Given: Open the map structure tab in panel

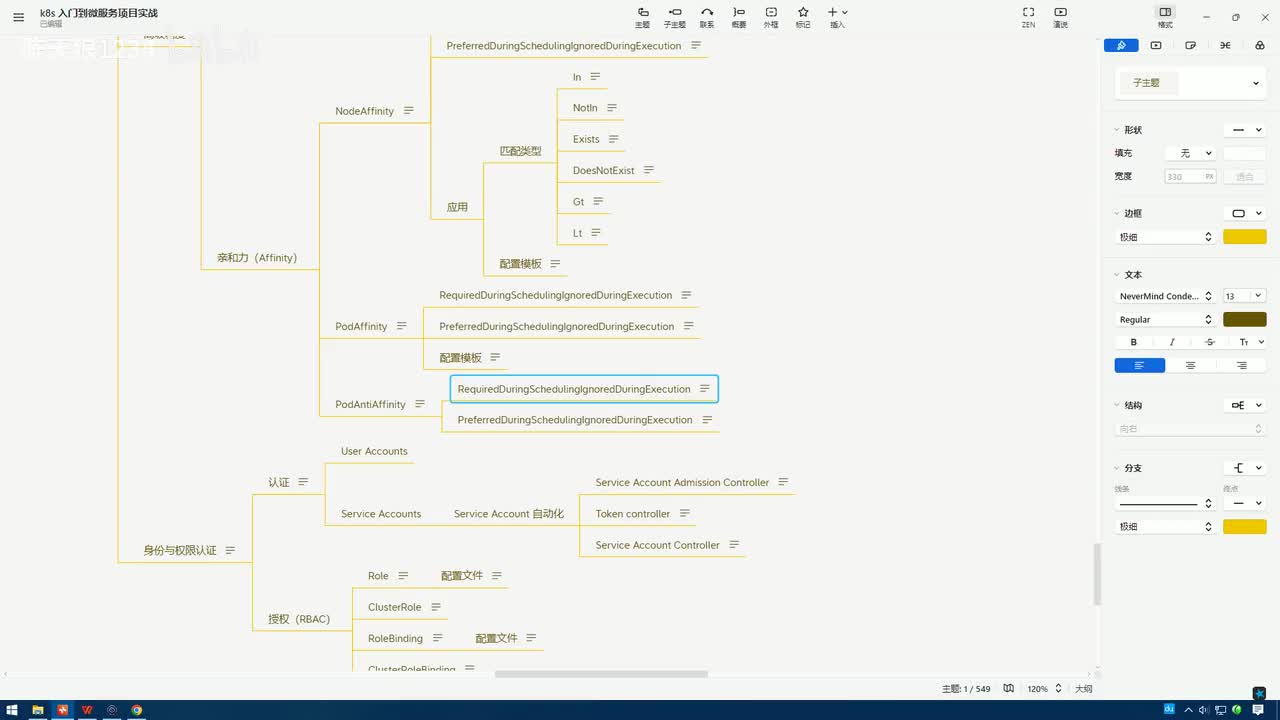Looking at the screenshot, I should pyautogui.click(x=1225, y=45).
